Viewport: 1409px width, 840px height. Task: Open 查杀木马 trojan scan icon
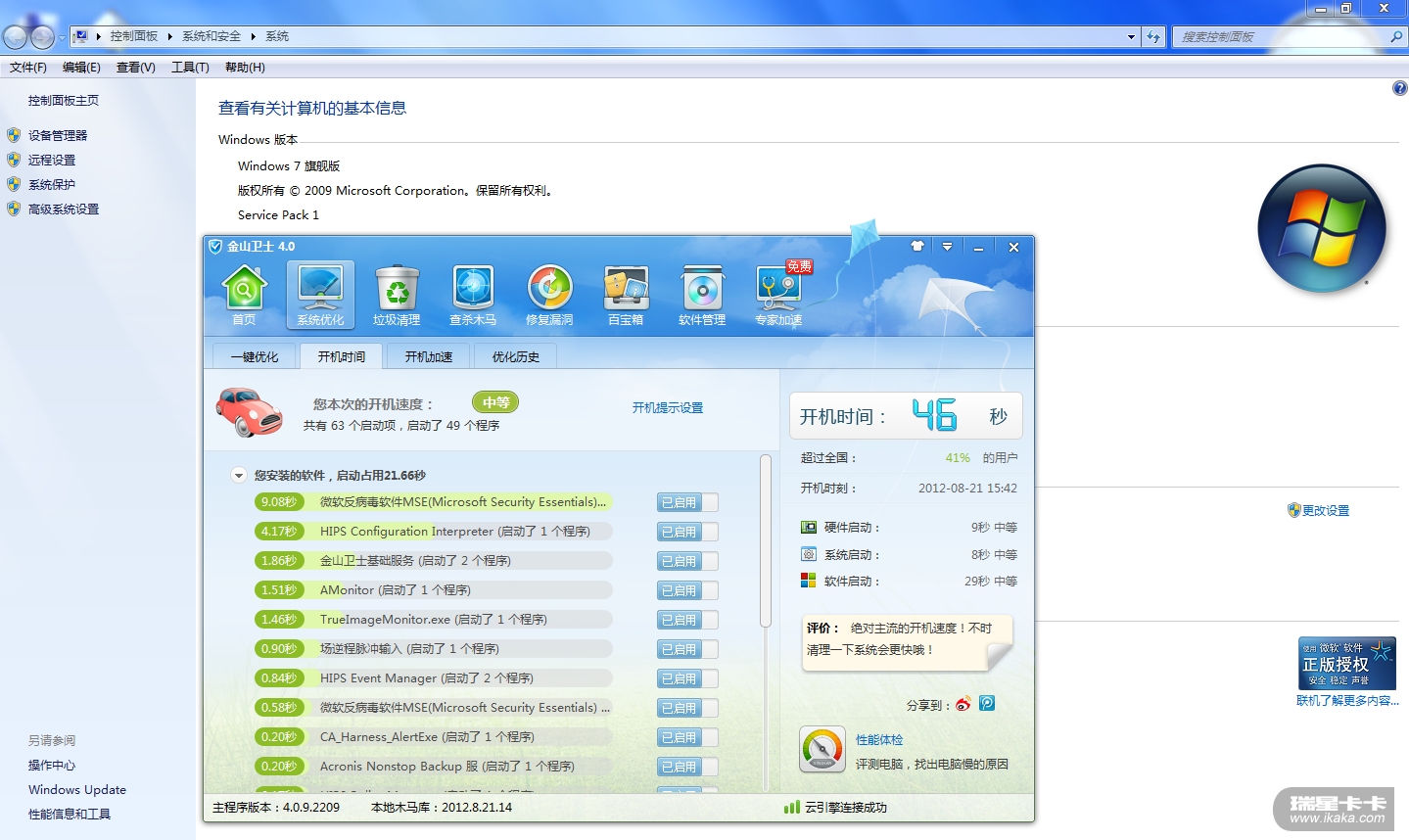(473, 295)
